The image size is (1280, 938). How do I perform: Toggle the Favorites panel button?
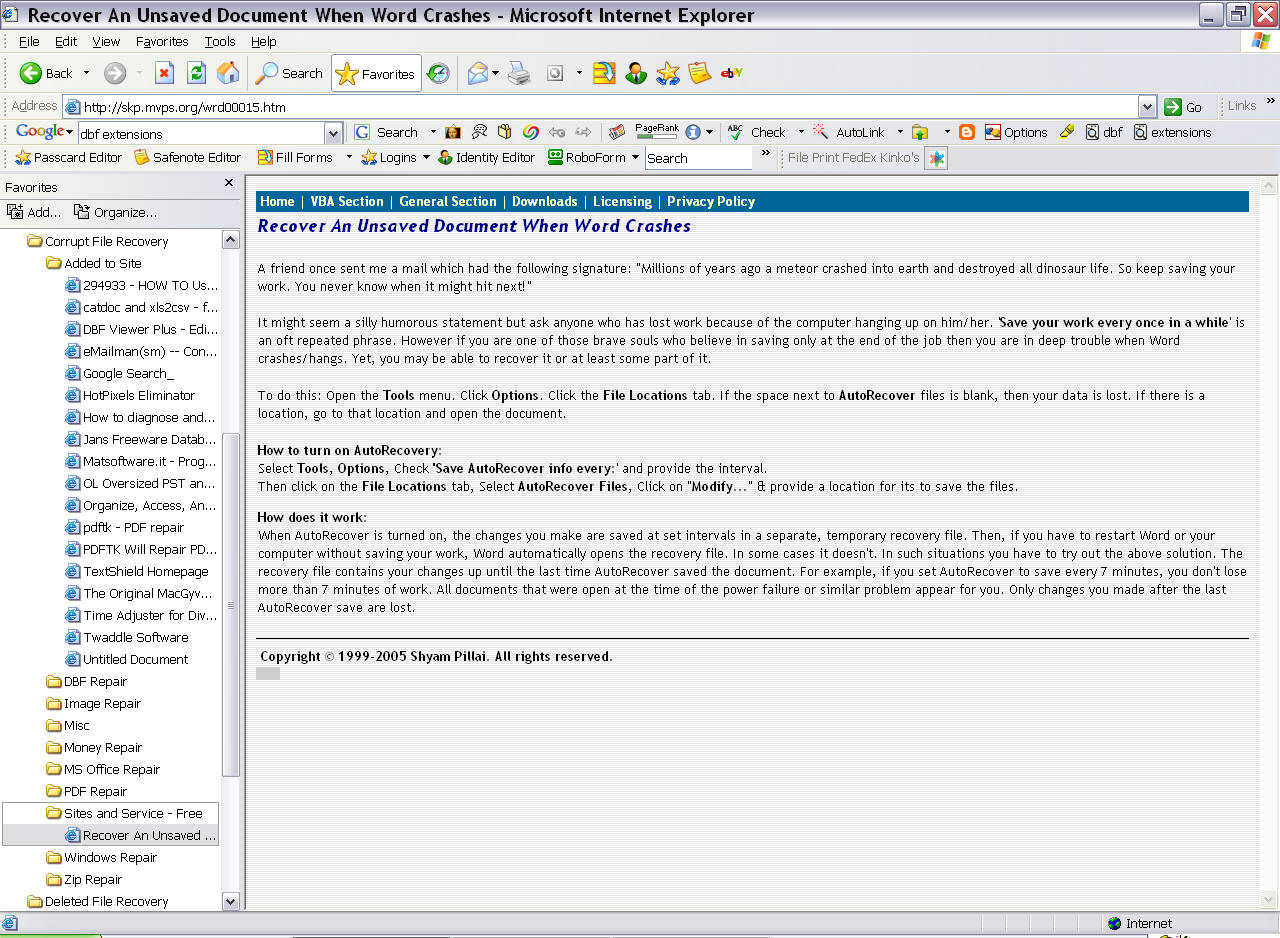[x=376, y=73]
